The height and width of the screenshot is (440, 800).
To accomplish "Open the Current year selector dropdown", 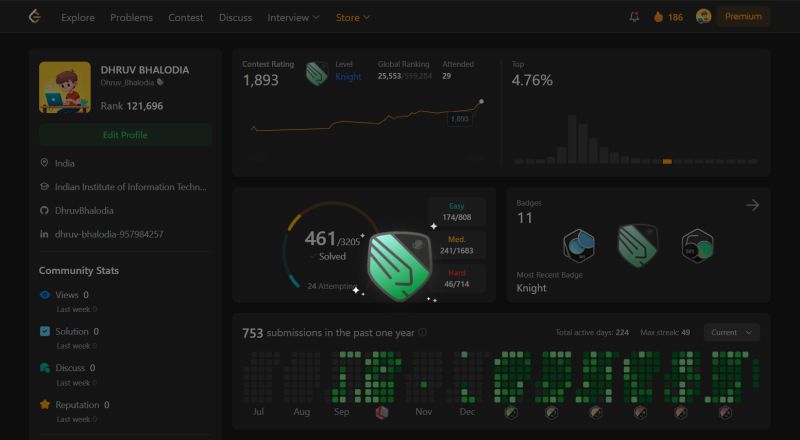I will pyautogui.click(x=732, y=332).
